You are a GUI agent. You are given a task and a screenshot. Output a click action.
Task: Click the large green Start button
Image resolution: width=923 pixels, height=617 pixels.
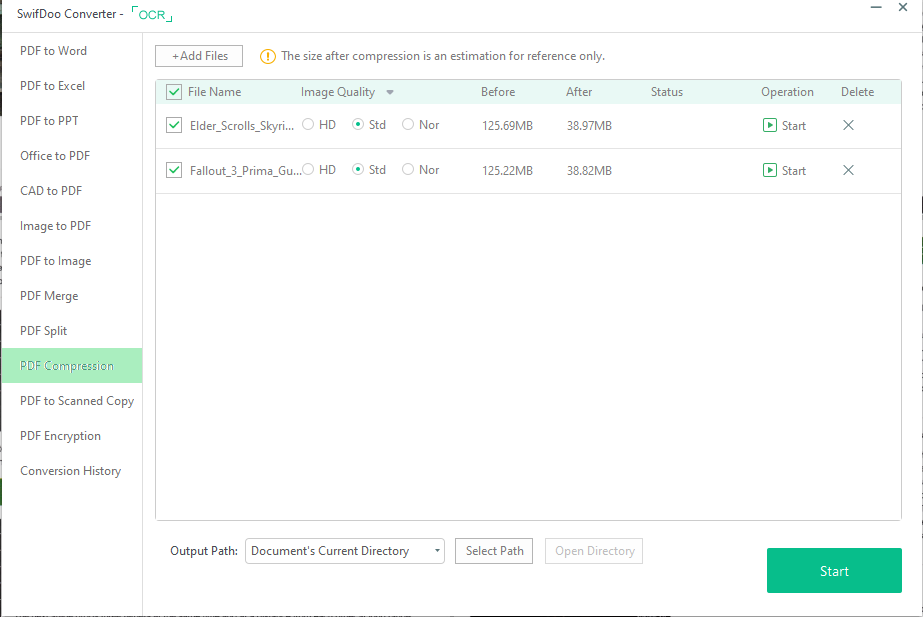pos(834,570)
